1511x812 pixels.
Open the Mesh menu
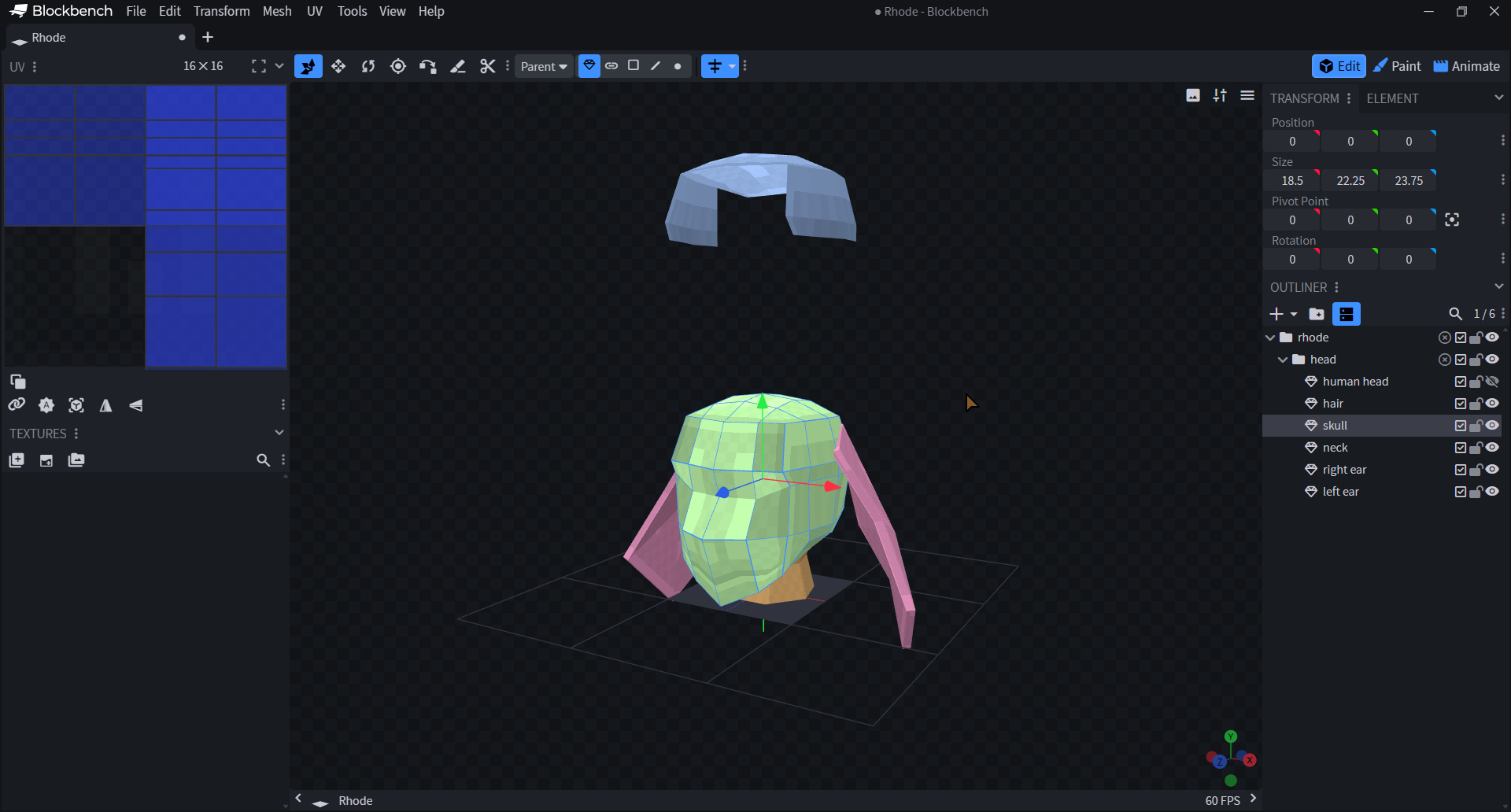click(277, 11)
